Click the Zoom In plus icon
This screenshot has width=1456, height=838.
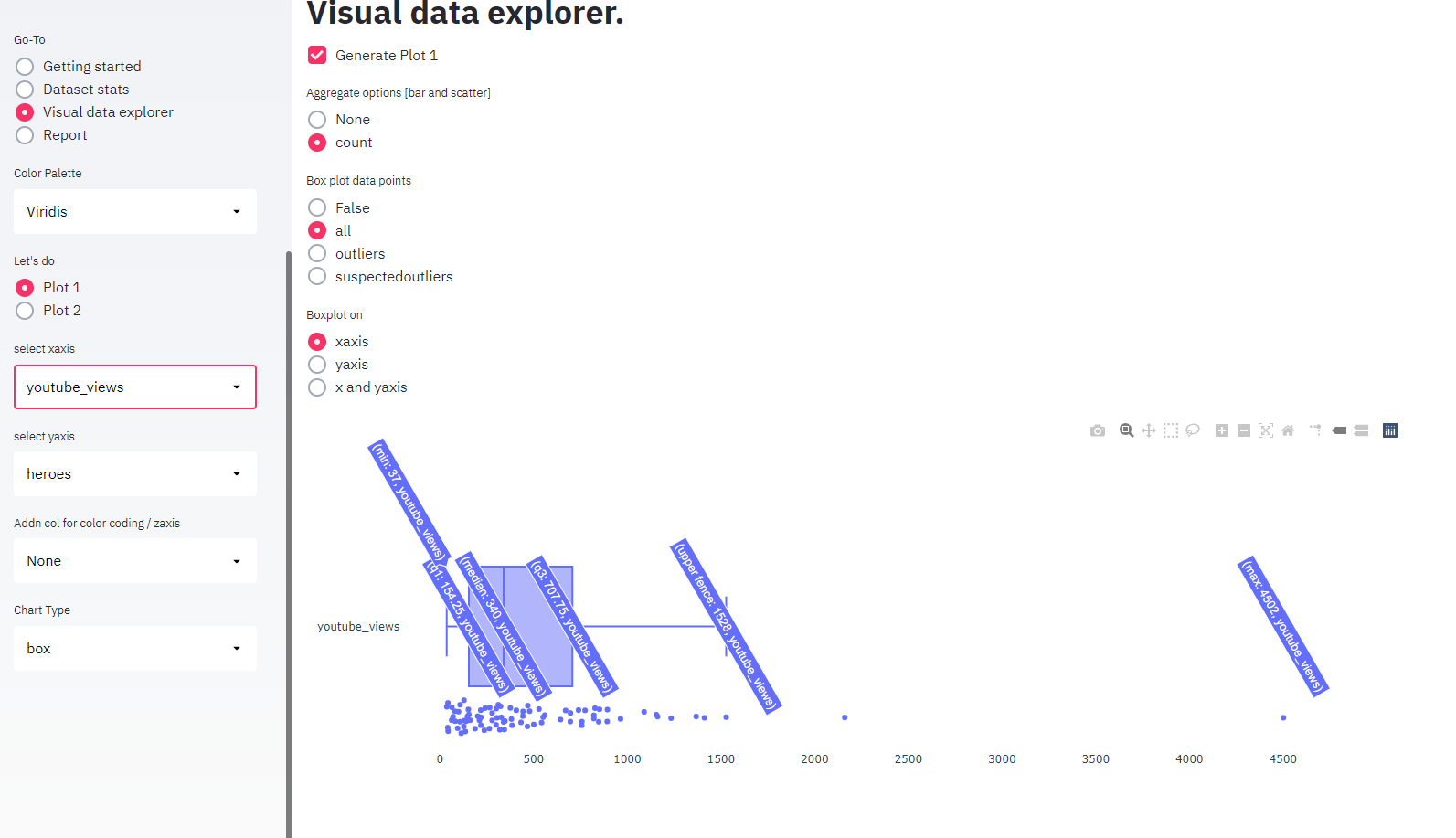1222,430
